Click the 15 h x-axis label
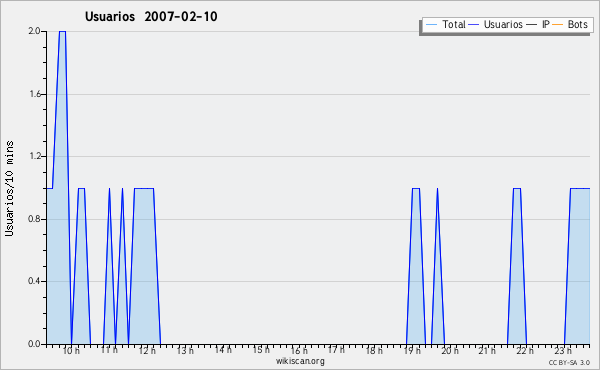600x370 pixels. pyautogui.click(x=261, y=350)
